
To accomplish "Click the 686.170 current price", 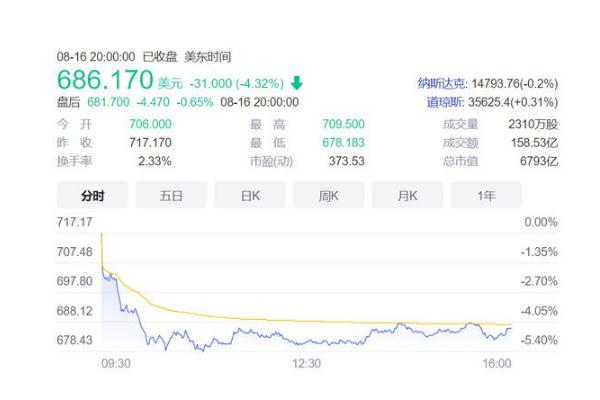I will point(105,80).
